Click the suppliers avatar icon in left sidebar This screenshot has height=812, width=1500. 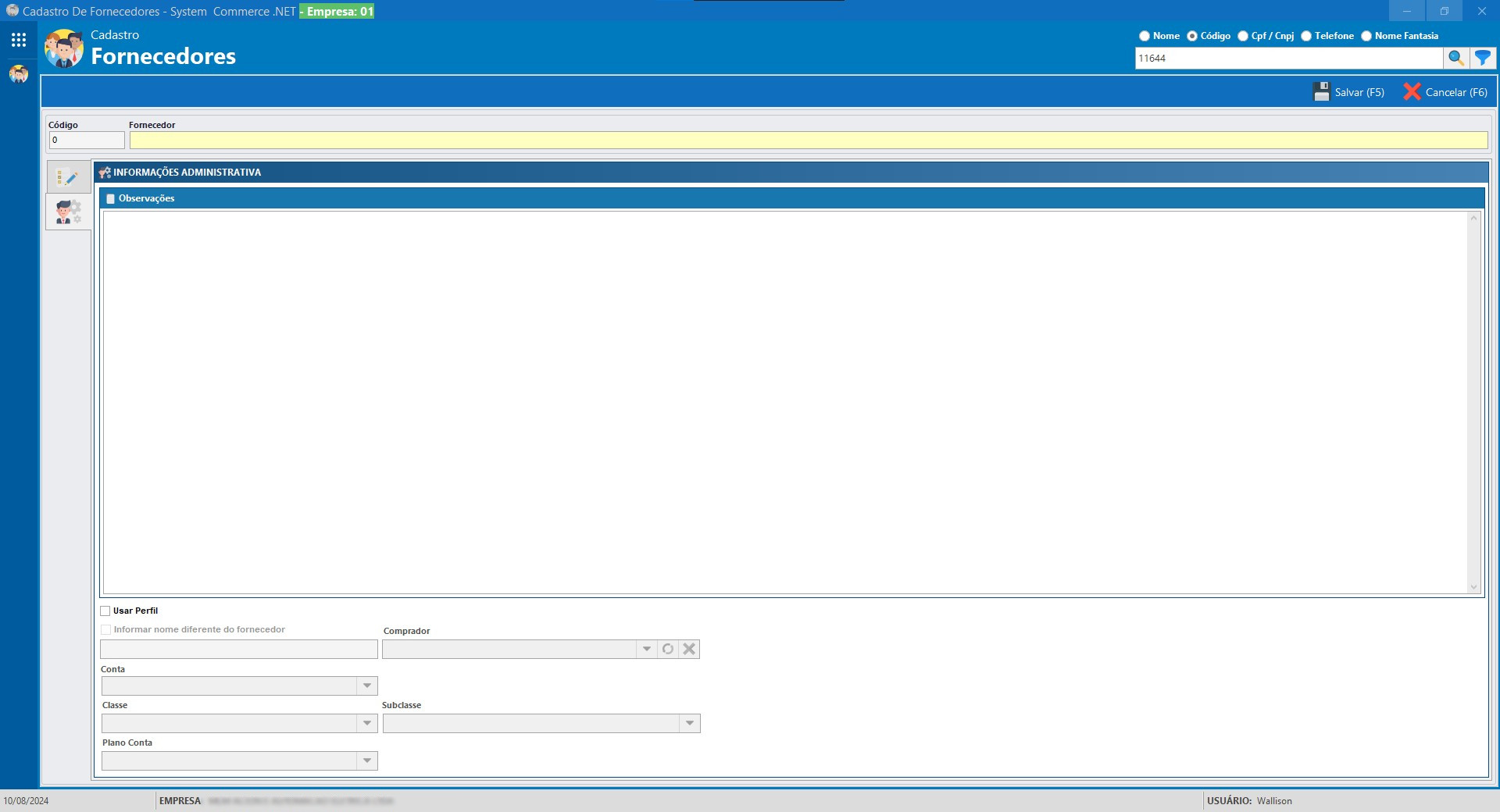(19, 75)
